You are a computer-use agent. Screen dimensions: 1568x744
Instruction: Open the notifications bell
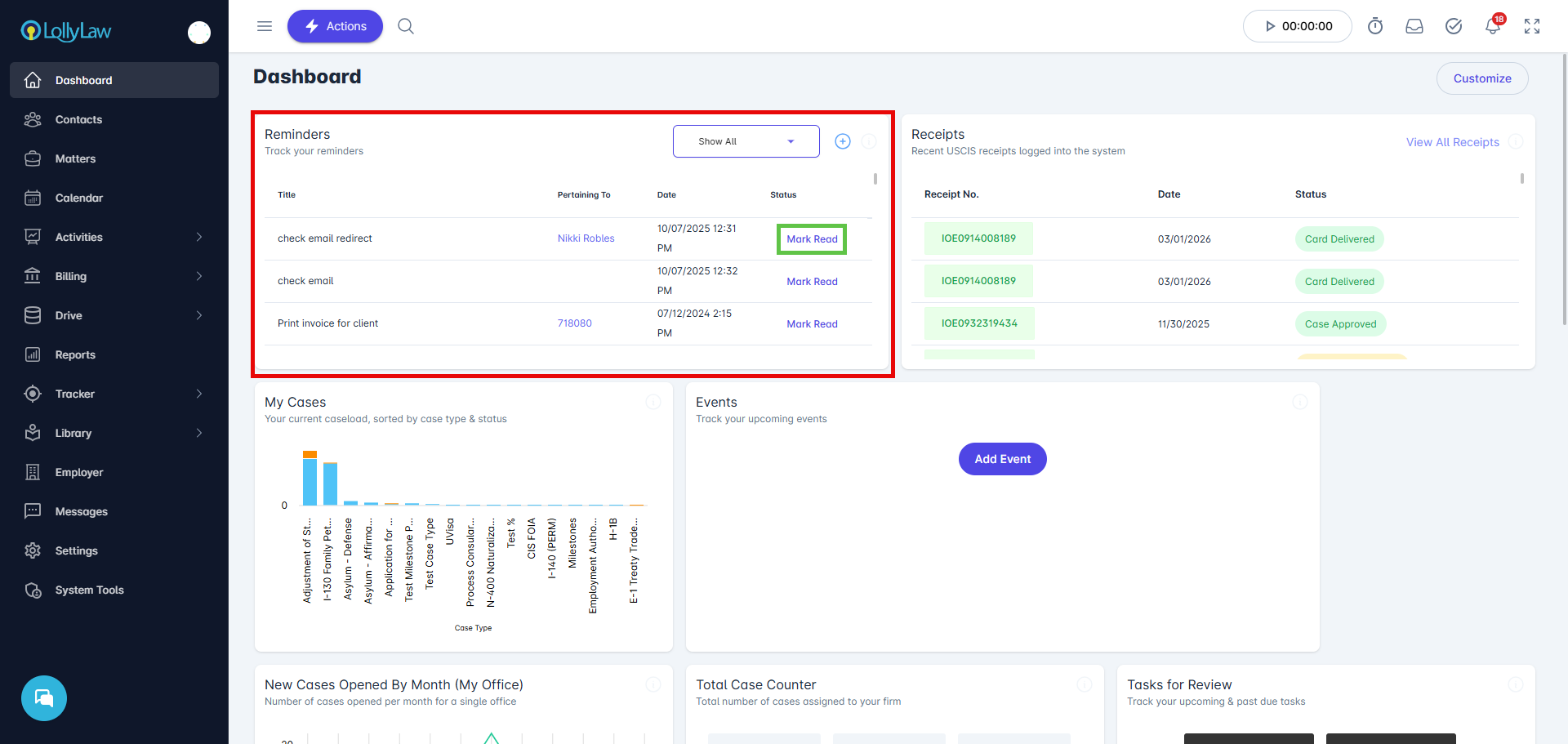pyautogui.click(x=1493, y=26)
